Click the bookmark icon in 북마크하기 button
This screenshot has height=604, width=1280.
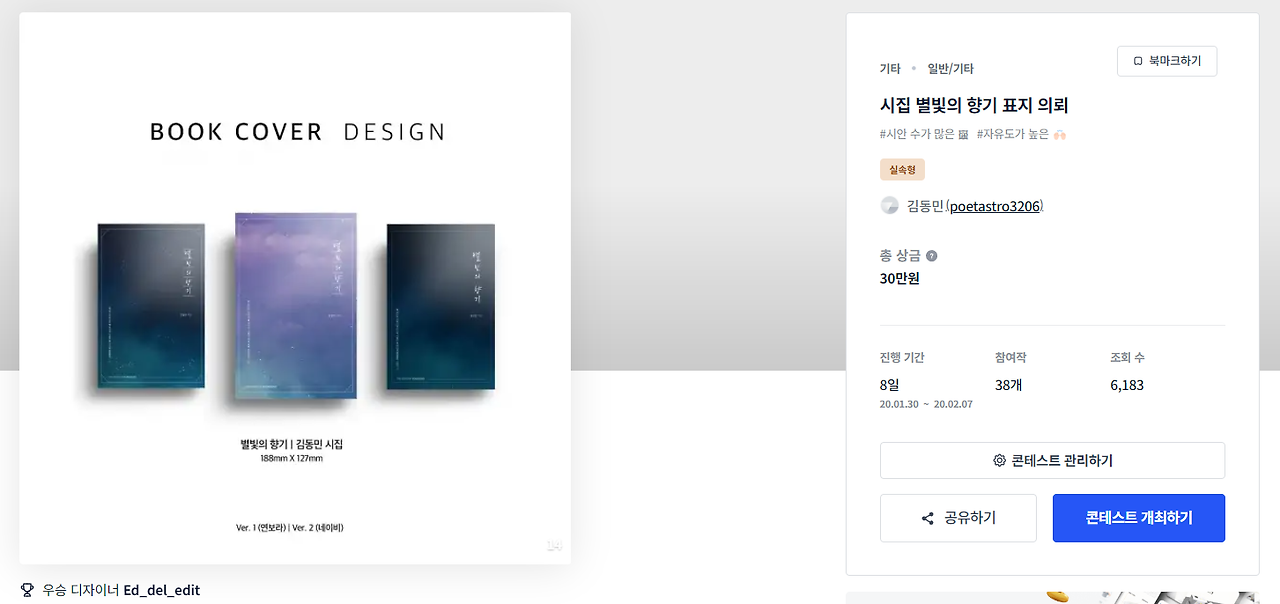pos(1138,61)
